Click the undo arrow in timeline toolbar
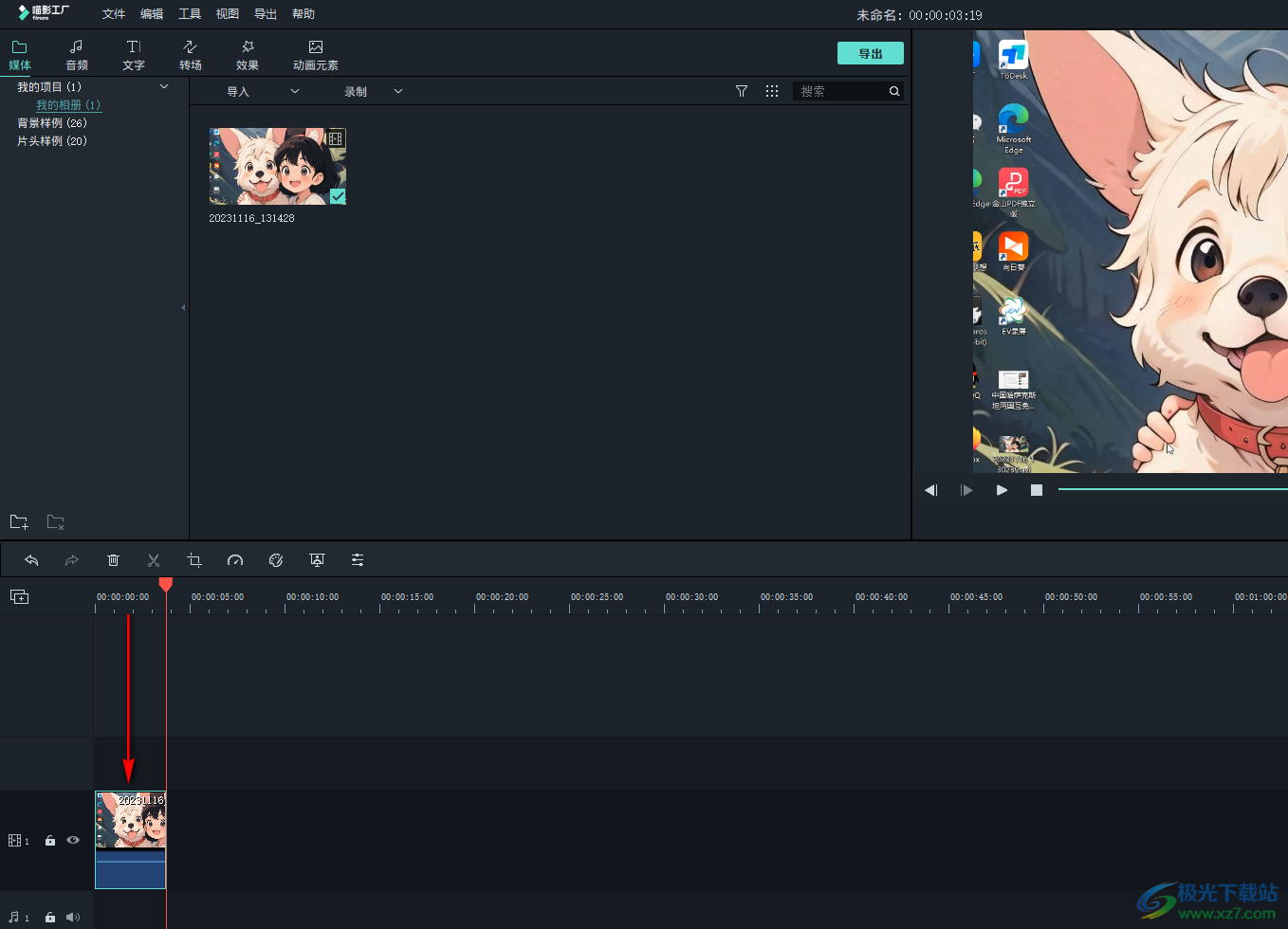This screenshot has width=1288, height=929. (31, 560)
